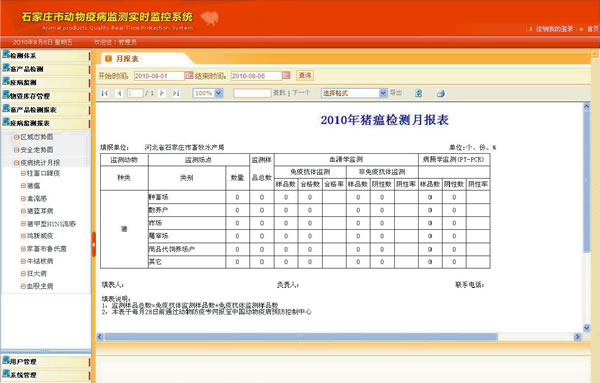The height and width of the screenshot is (383, 600).
Task: Click the down arrow of vertical scrollbar
Action: [587, 328]
